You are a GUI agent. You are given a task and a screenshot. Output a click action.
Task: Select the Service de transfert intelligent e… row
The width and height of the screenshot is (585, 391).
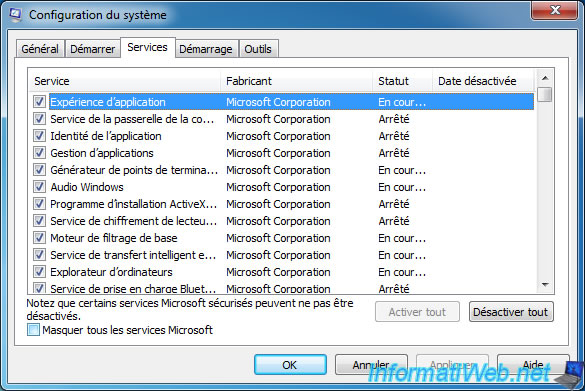[284, 255]
